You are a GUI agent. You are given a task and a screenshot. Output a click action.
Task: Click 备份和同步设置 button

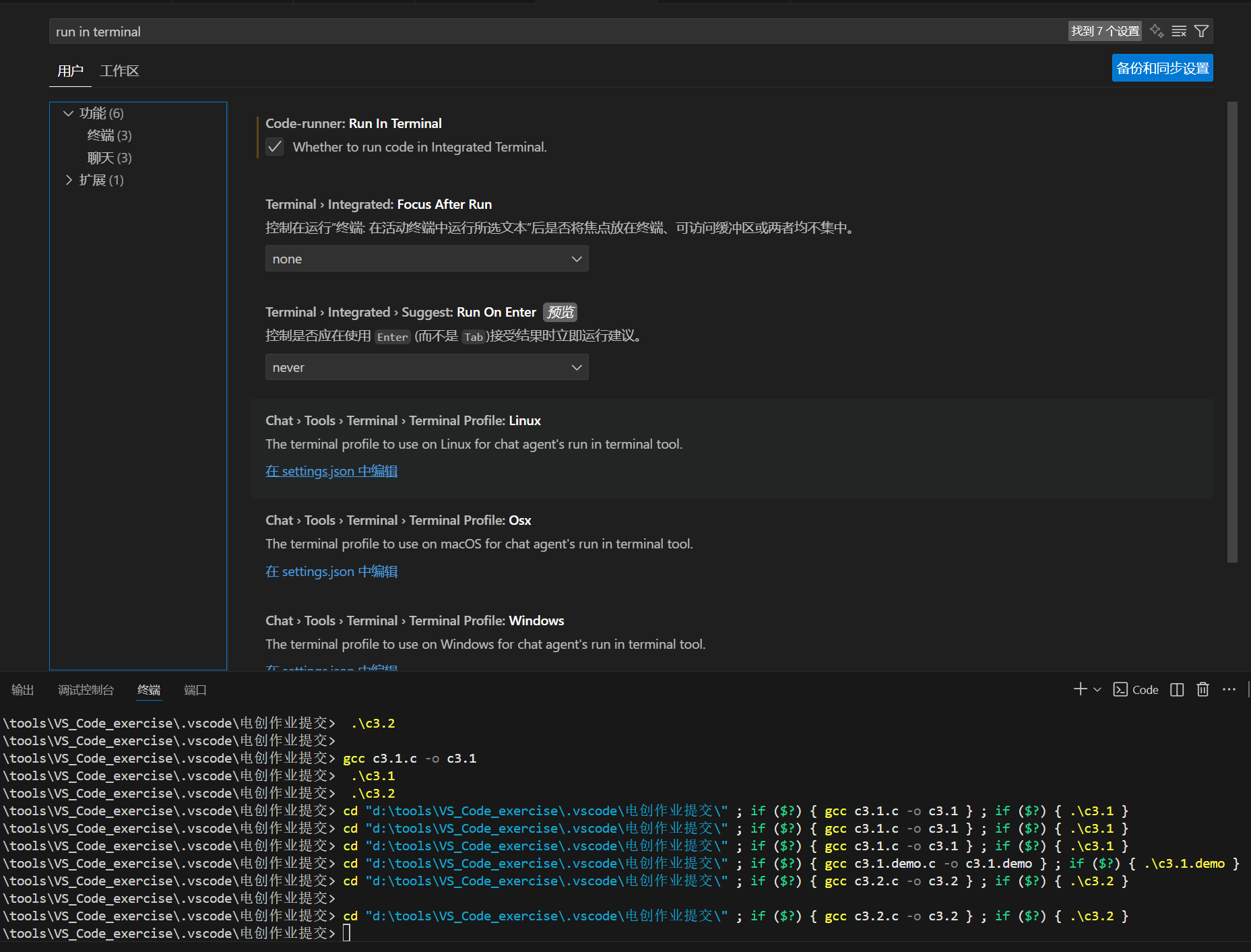1162,68
